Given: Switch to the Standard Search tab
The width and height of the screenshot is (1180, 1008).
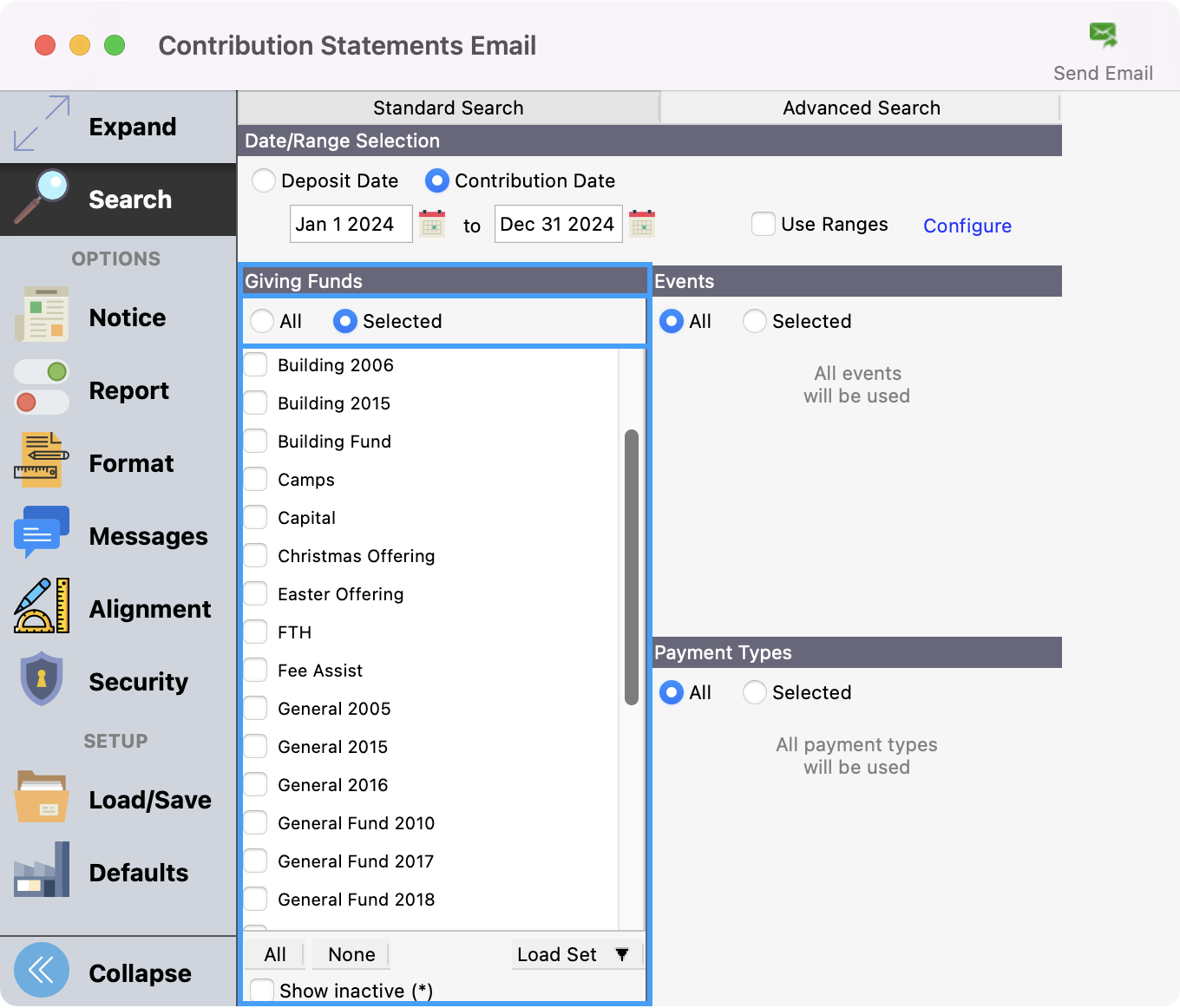Looking at the screenshot, I should [448, 108].
